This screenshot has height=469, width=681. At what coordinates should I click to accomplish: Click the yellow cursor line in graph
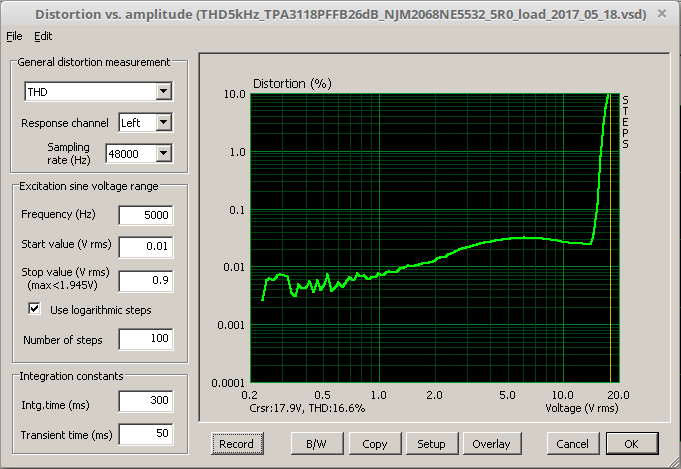(x=610, y=250)
